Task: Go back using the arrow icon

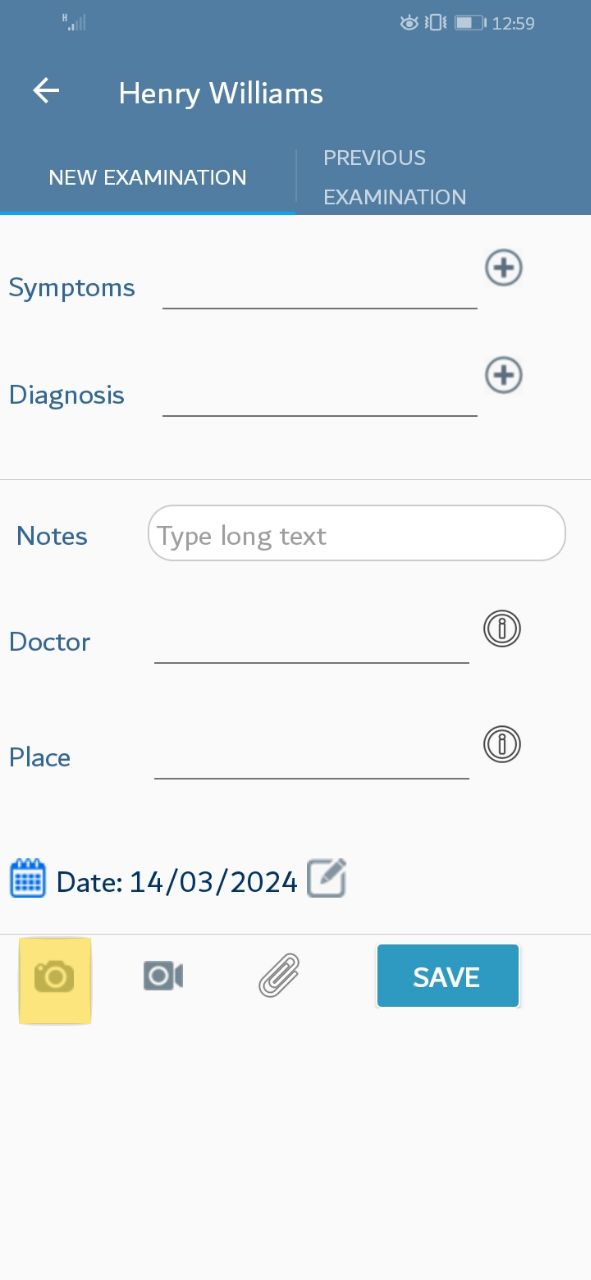Action: tap(46, 91)
